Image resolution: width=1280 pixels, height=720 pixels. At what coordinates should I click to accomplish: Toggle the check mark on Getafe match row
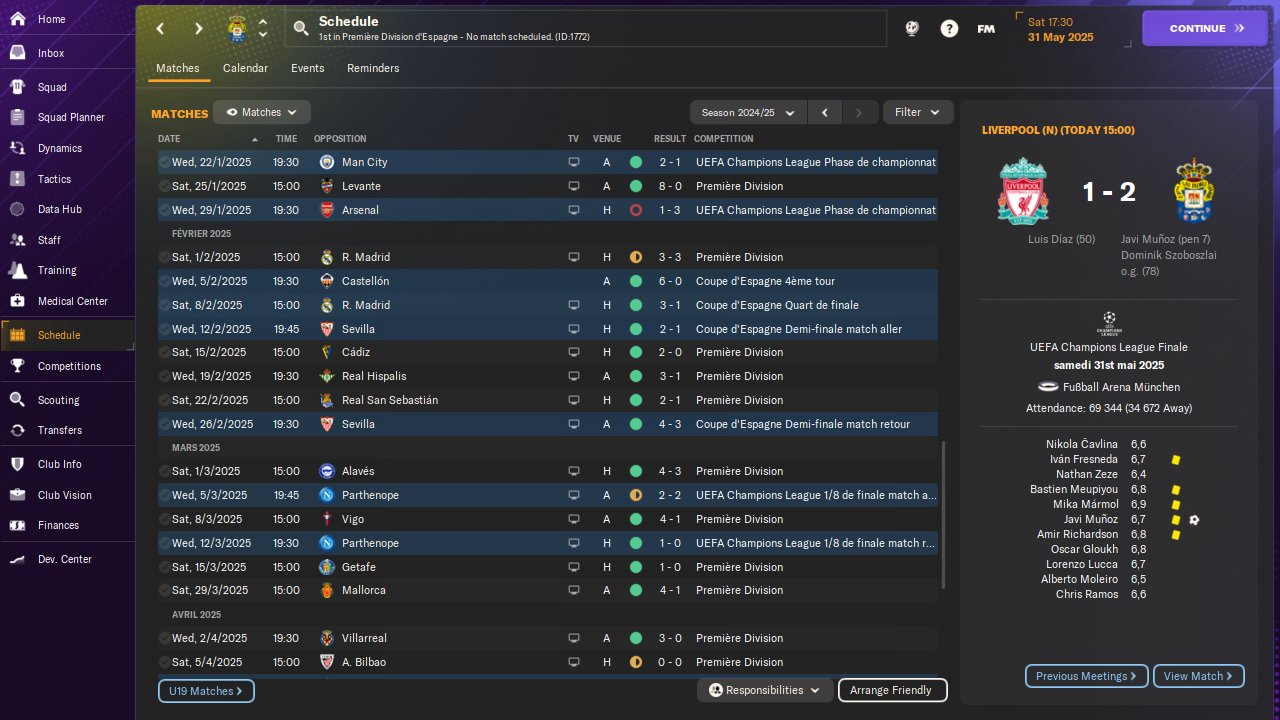click(164, 567)
